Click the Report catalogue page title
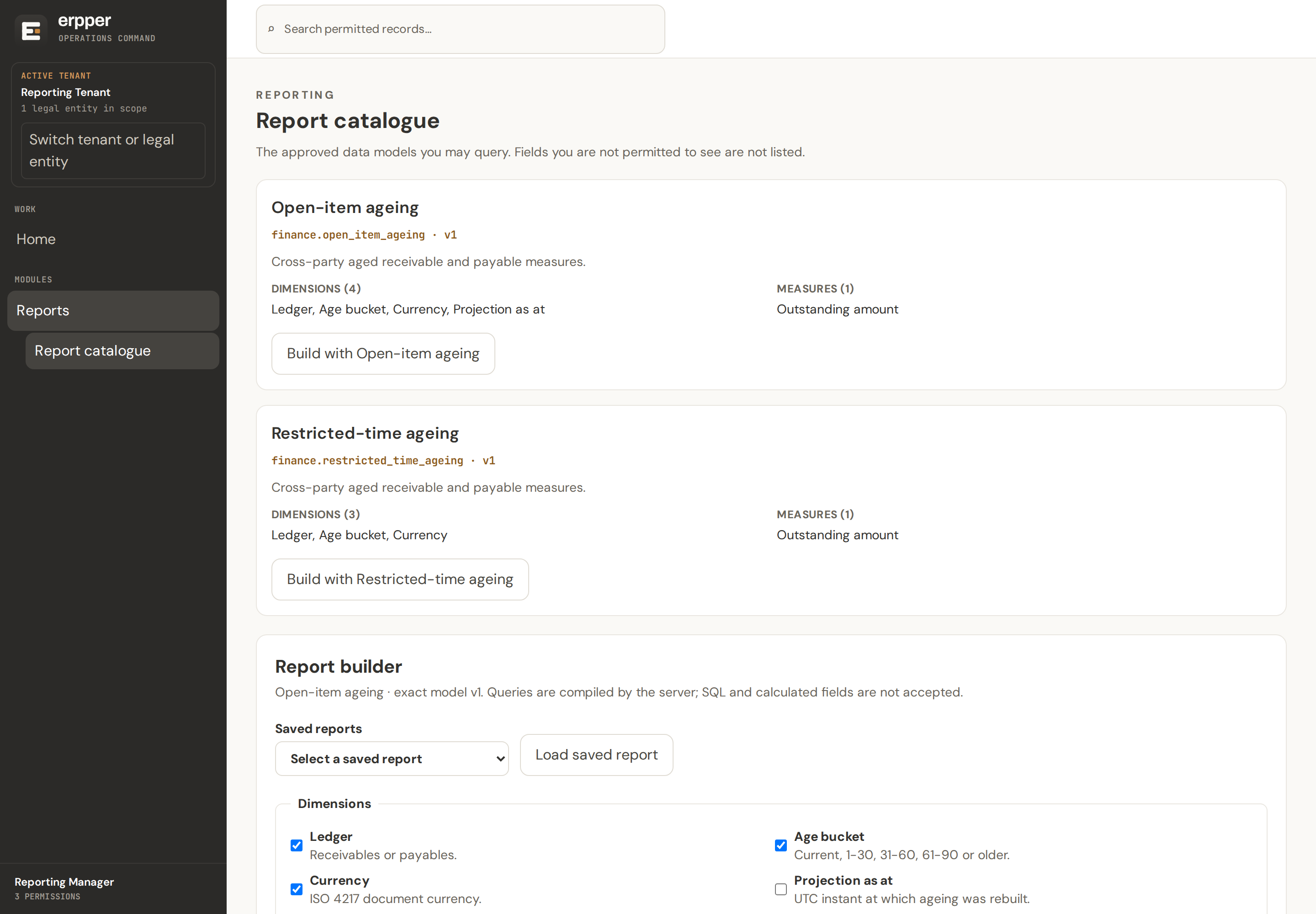Viewport: 1316px width, 914px height. tap(348, 121)
